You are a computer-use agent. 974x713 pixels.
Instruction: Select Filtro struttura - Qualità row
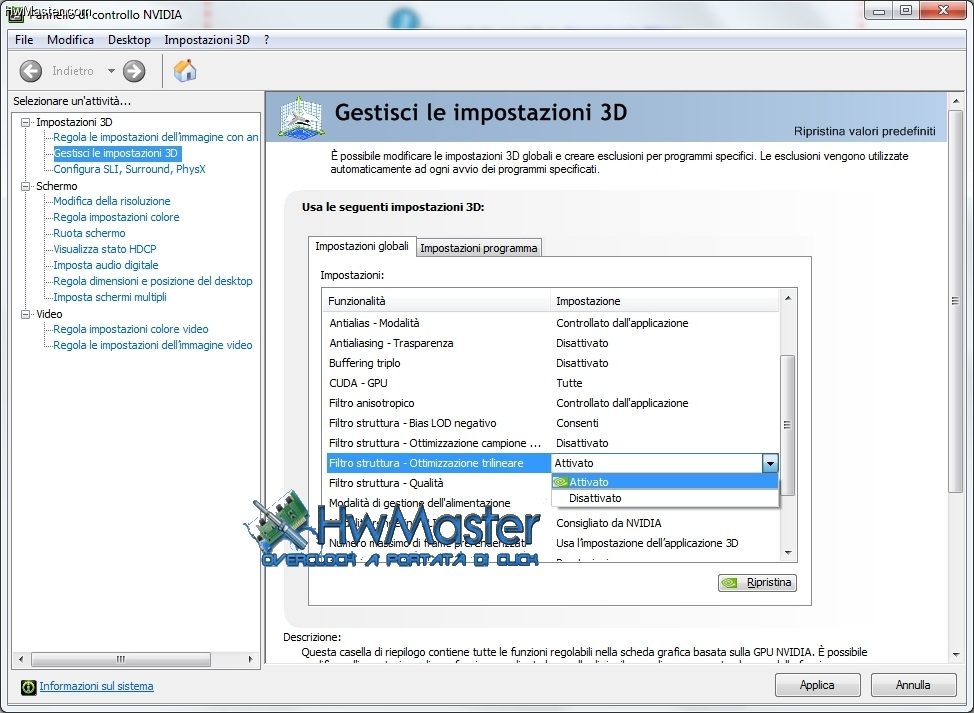point(439,483)
